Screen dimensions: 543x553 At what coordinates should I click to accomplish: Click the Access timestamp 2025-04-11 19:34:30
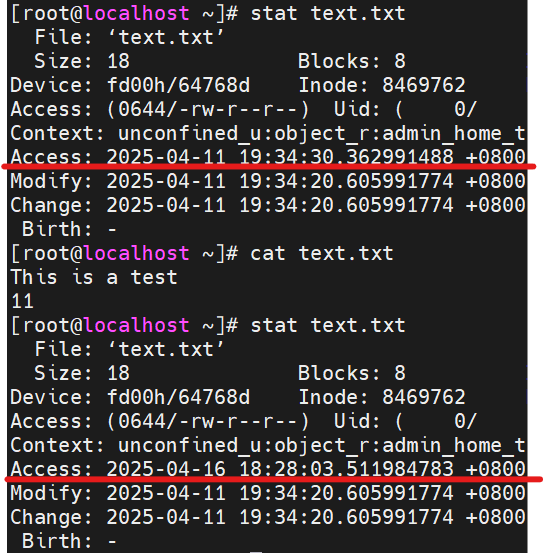(316, 157)
